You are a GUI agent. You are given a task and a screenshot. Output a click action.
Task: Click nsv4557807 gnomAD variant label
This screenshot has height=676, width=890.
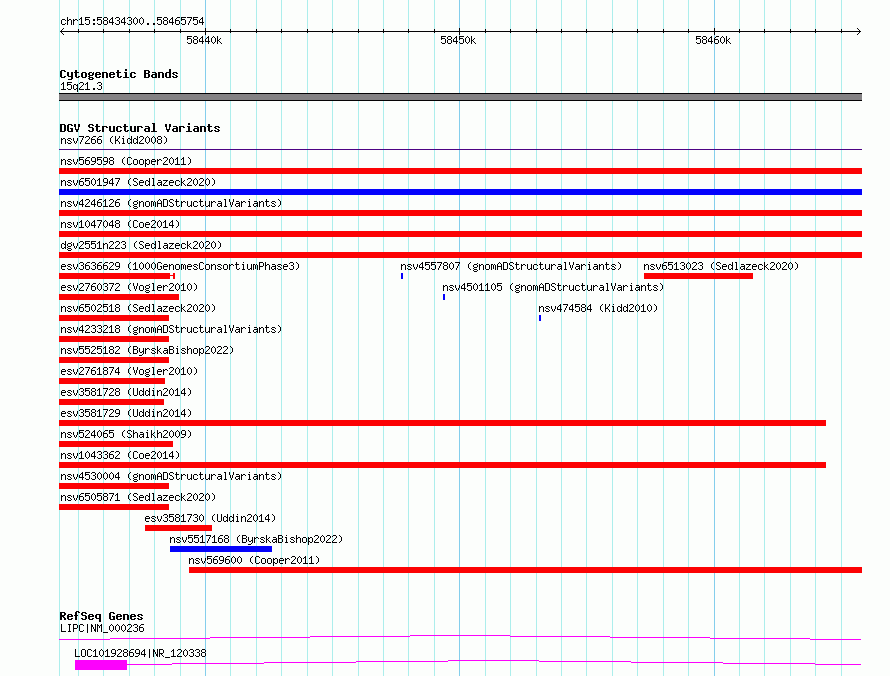[511, 266]
